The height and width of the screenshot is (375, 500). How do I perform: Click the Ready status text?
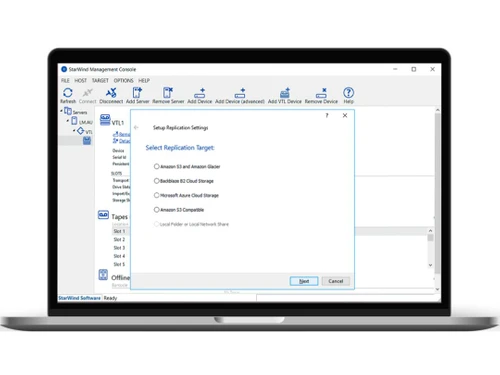tap(110, 298)
